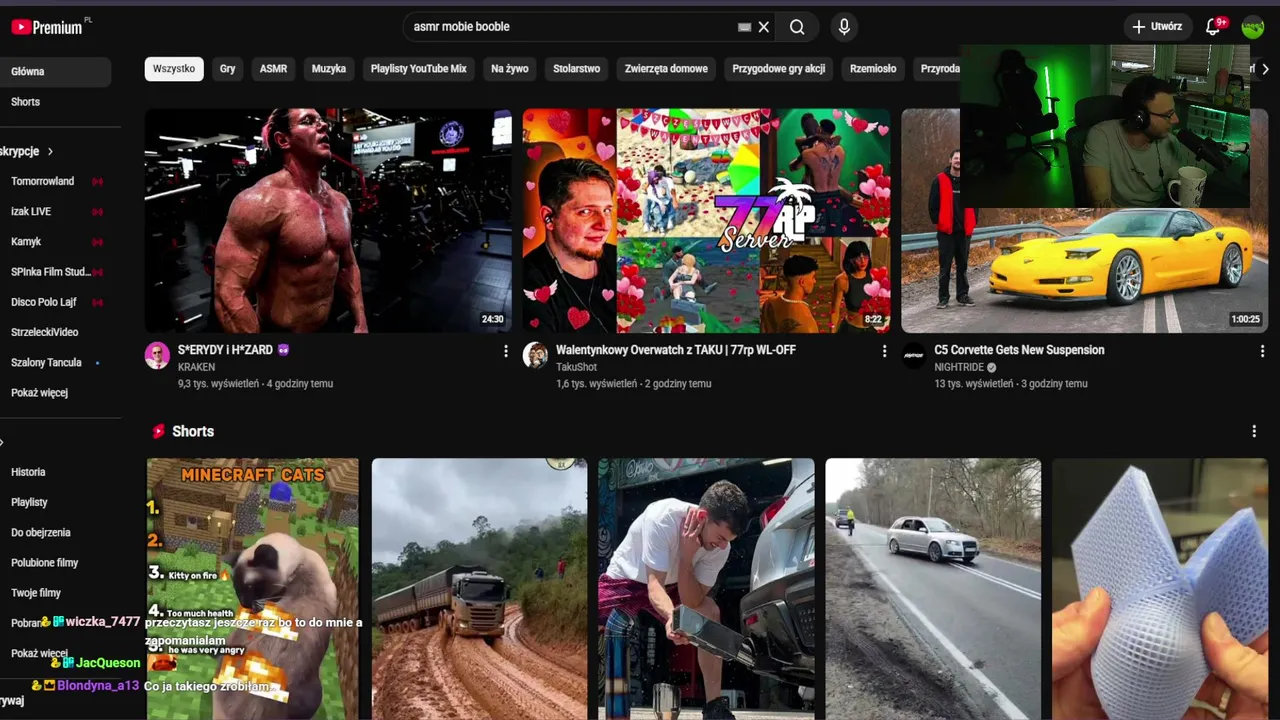This screenshot has width=1280, height=720.
Task: Select the Wszystko filter chip
Action: click(x=174, y=69)
